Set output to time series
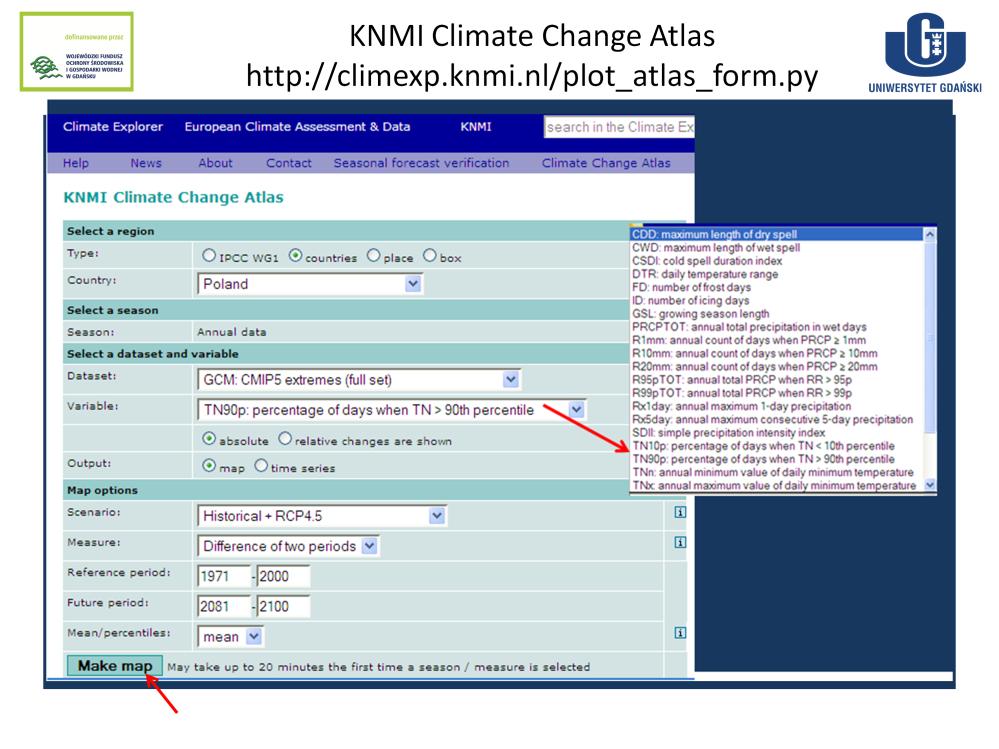This screenshot has height=749, width=999. [261, 466]
